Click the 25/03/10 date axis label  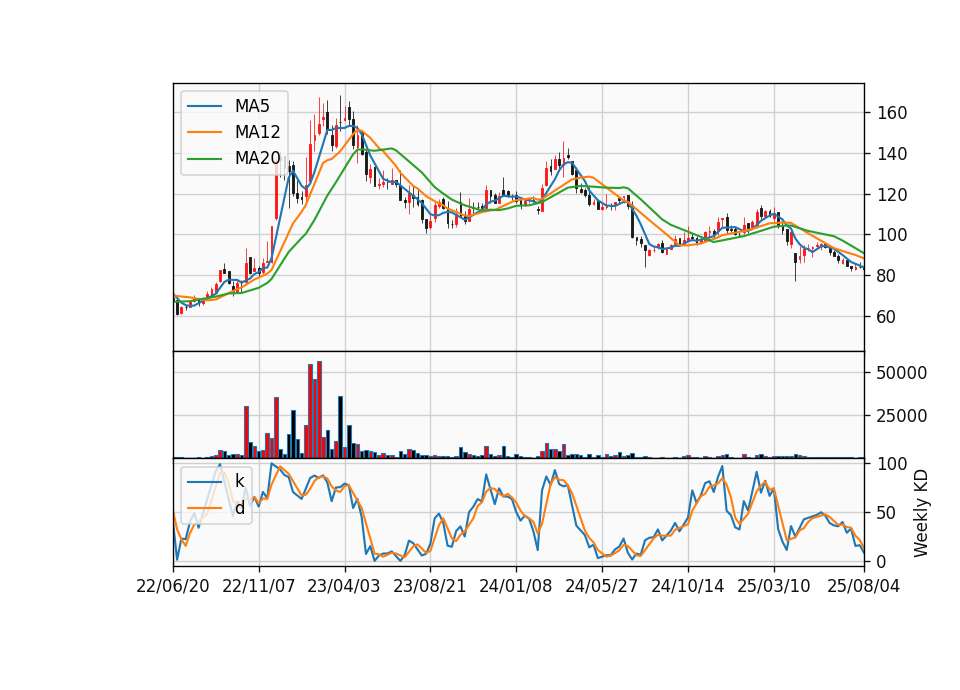pyautogui.click(x=773, y=586)
